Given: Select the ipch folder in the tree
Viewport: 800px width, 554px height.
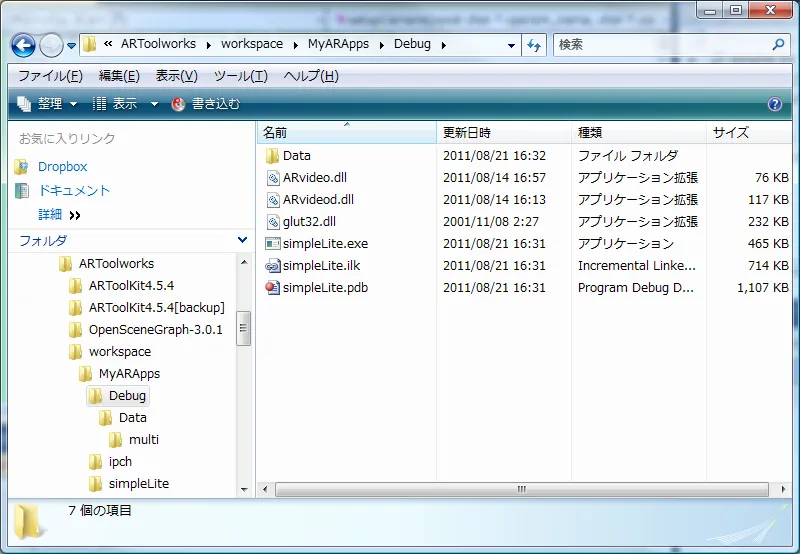Looking at the screenshot, I should [x=120, y=461].
